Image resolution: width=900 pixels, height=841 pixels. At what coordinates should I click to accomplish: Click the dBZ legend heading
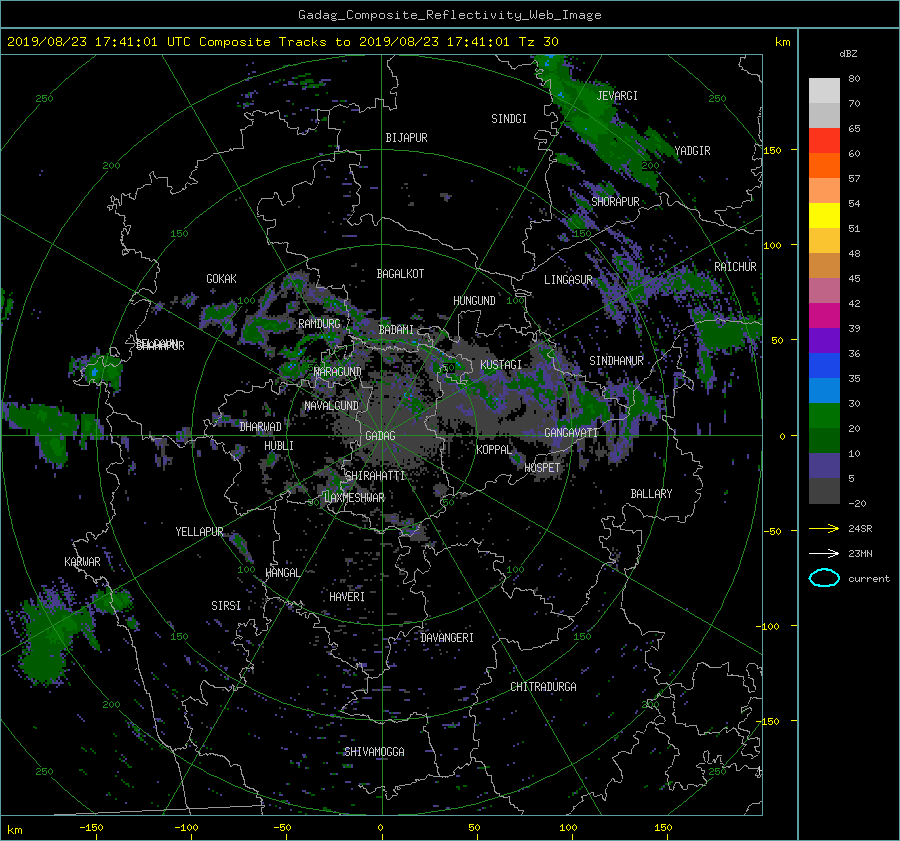pyautogui.click(x=848, y=54)
